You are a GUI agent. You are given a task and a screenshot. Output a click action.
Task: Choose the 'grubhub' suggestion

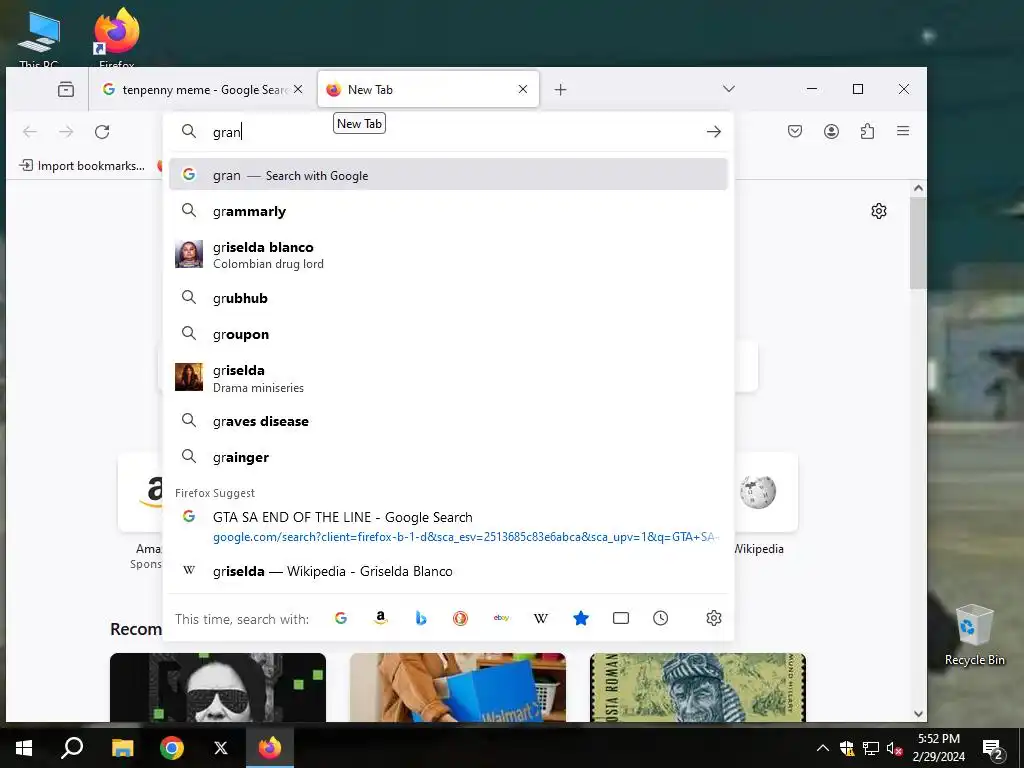pos(448,298)
